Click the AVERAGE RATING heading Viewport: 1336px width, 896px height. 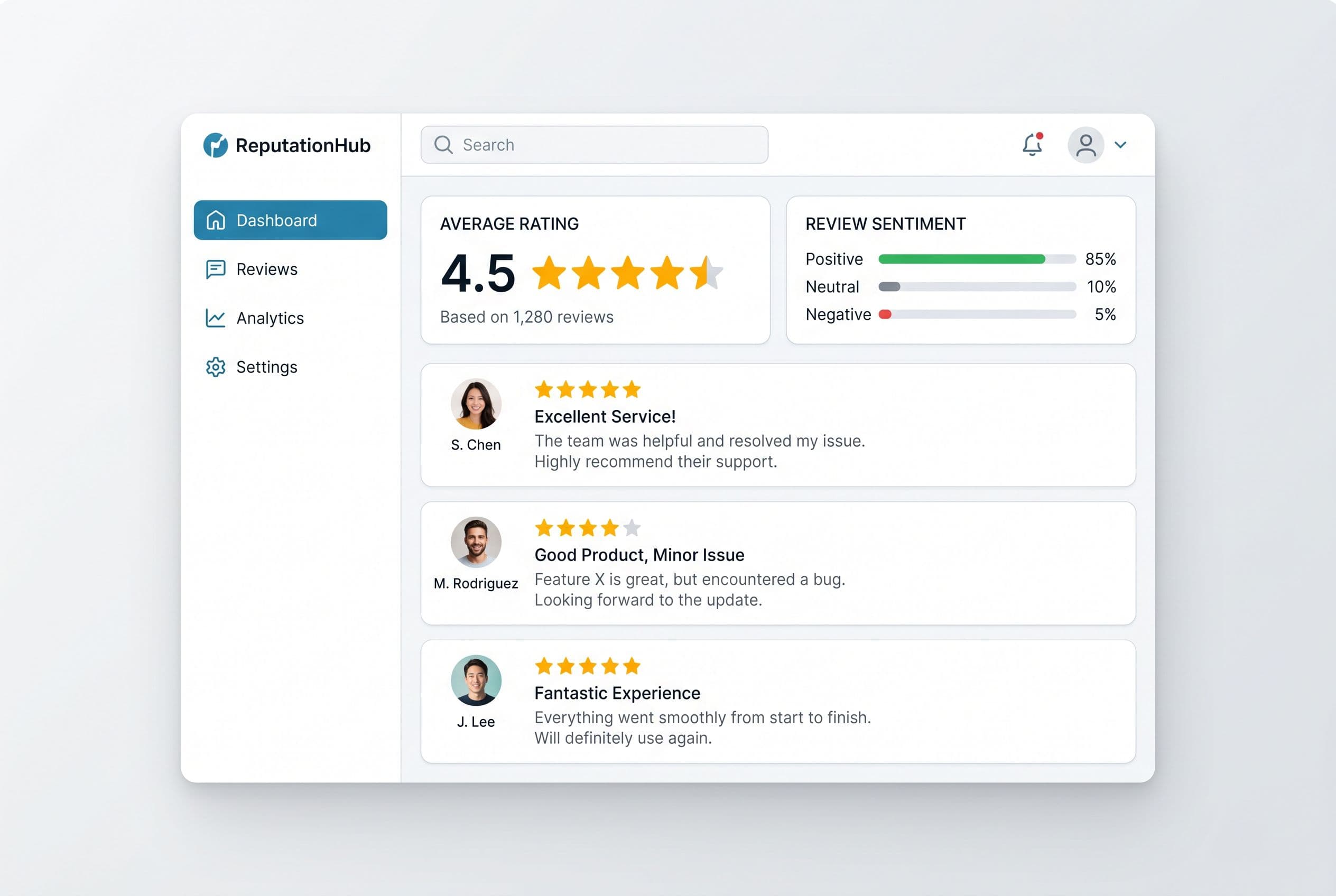(x=509, y=224)
